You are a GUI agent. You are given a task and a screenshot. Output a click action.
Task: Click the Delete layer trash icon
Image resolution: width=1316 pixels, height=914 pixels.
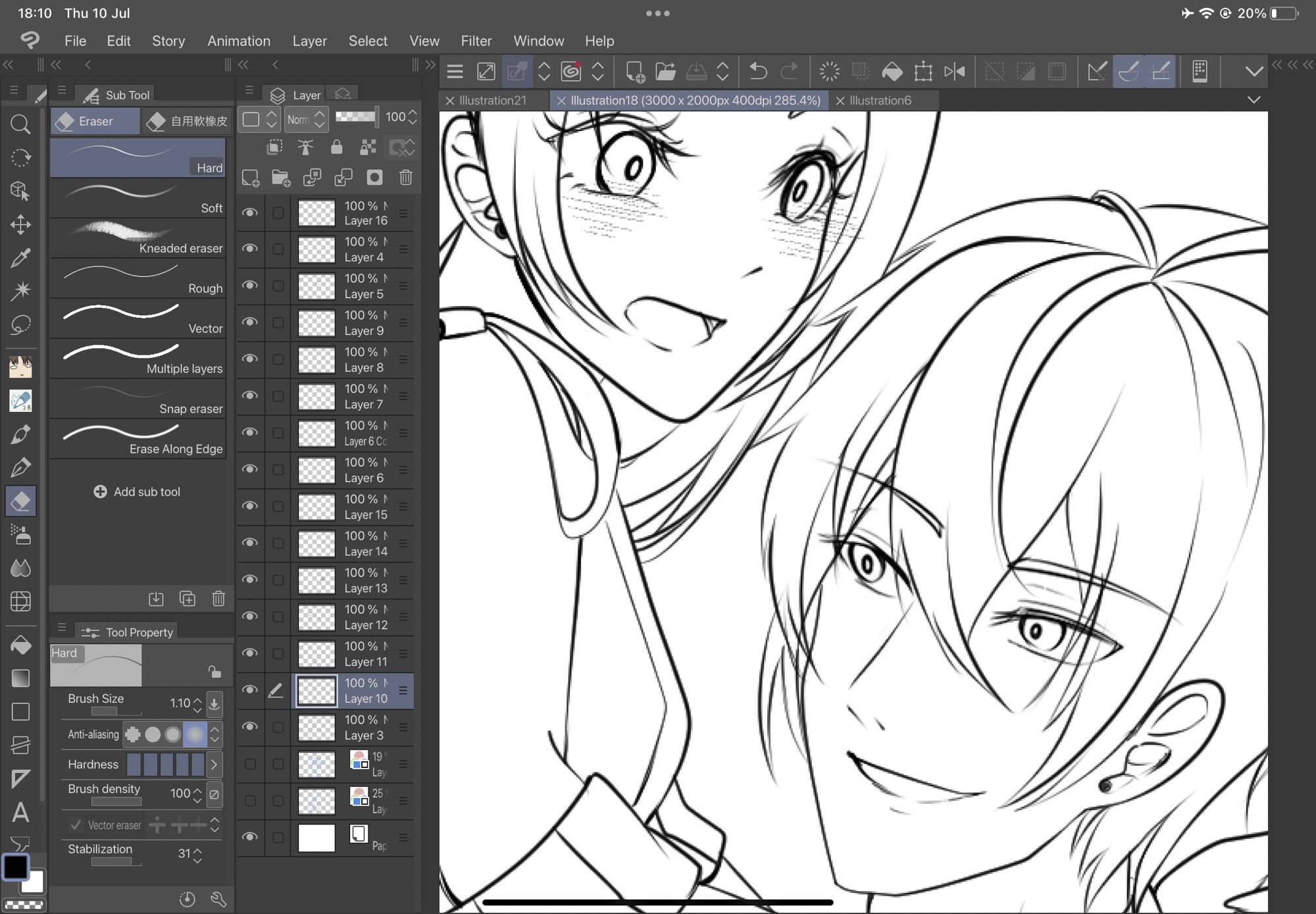point(406,178)
